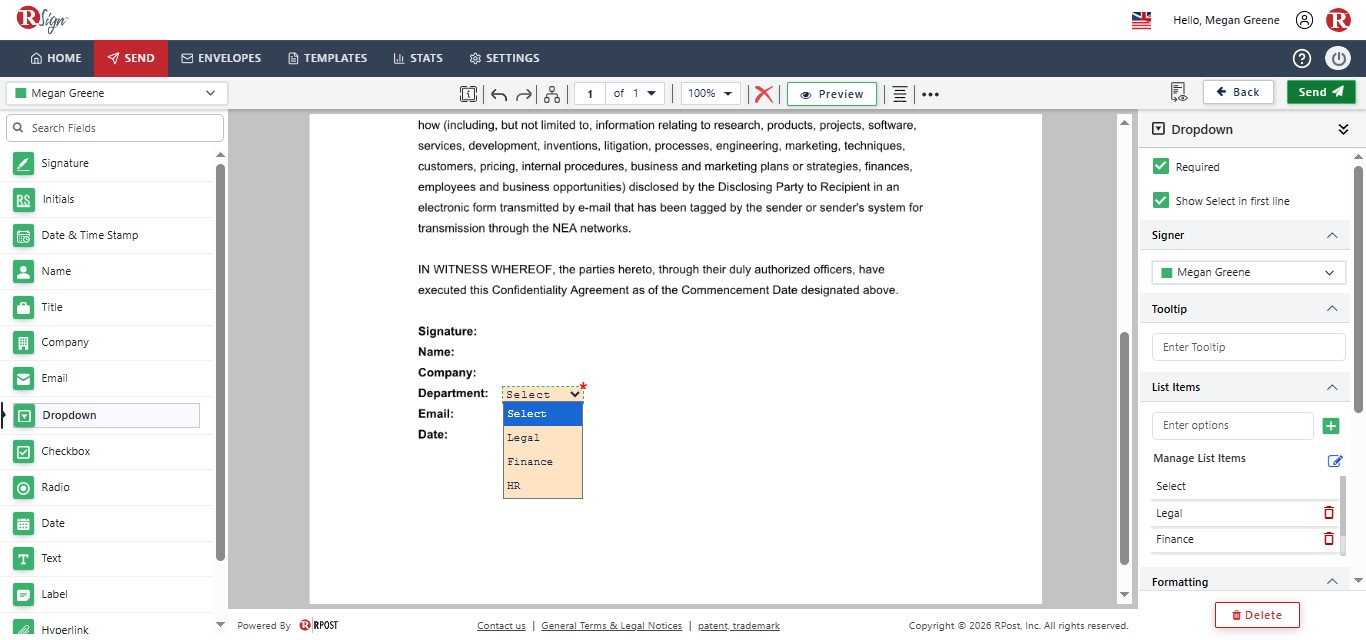Open the help question mark icon
Image resolution: width=1366 pixels, height=640 pixels.
click(1301, 58)
